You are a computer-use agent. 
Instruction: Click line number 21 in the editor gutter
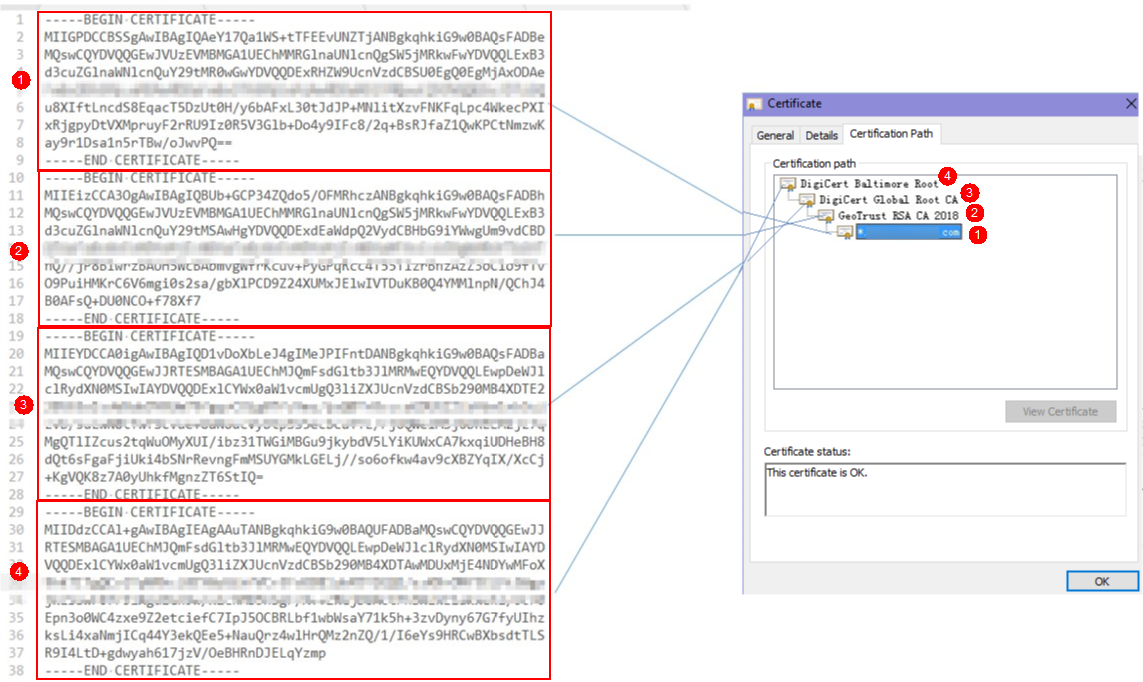click(16, 372)
